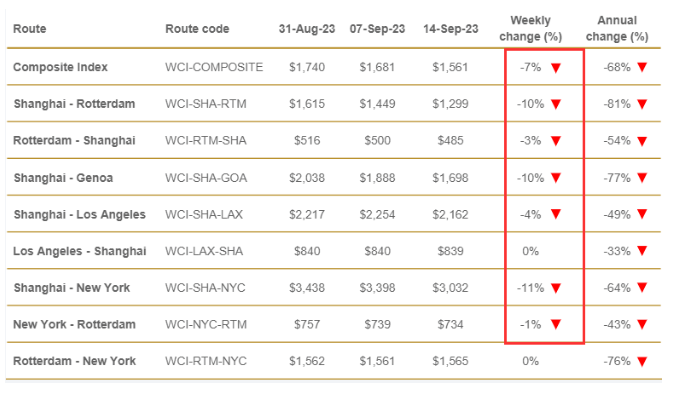This screenshot has height=401, width=676.
Task: Select the WCI-COMPOSITE route code
Action: coord(214,67)
